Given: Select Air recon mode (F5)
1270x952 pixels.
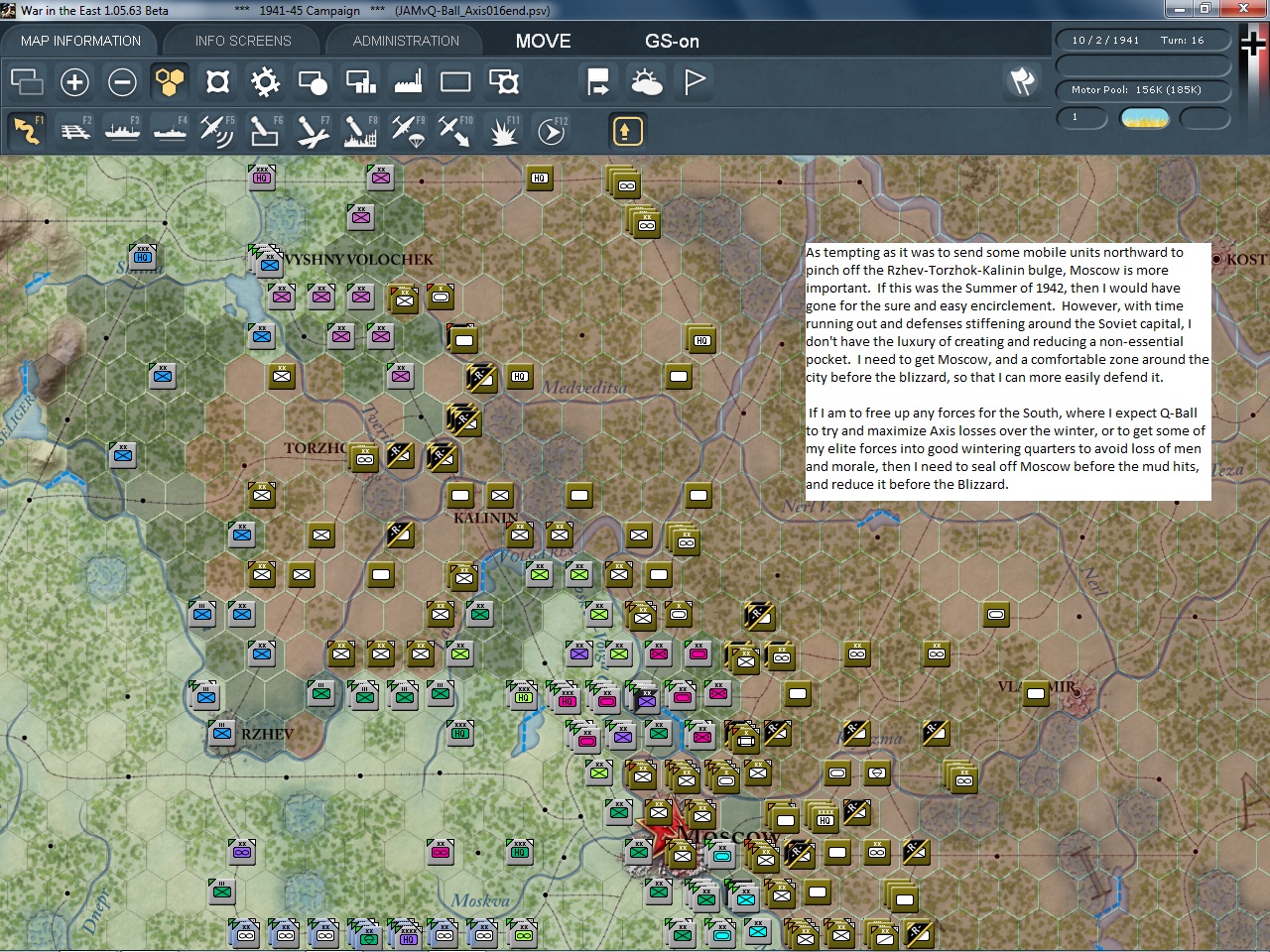Looking at the screenshot, I should tap(217, 131).
